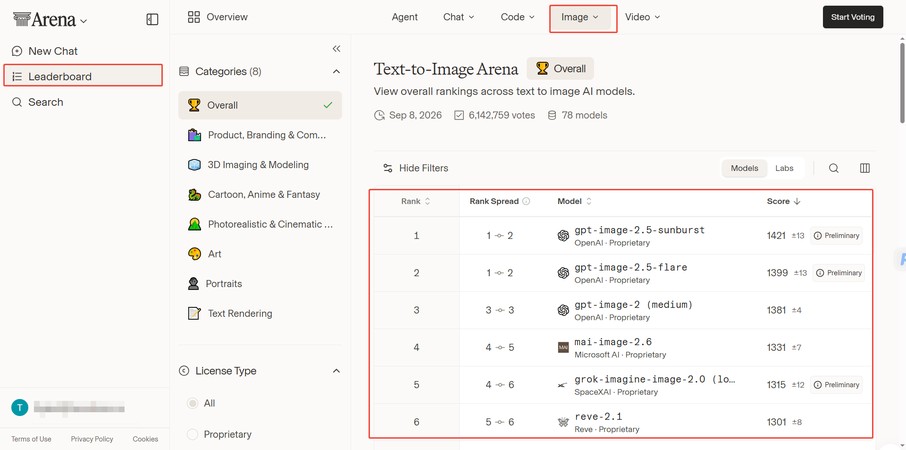906x450 pixels.
Task: Open Terms of Use link
Action: [31, 439]
